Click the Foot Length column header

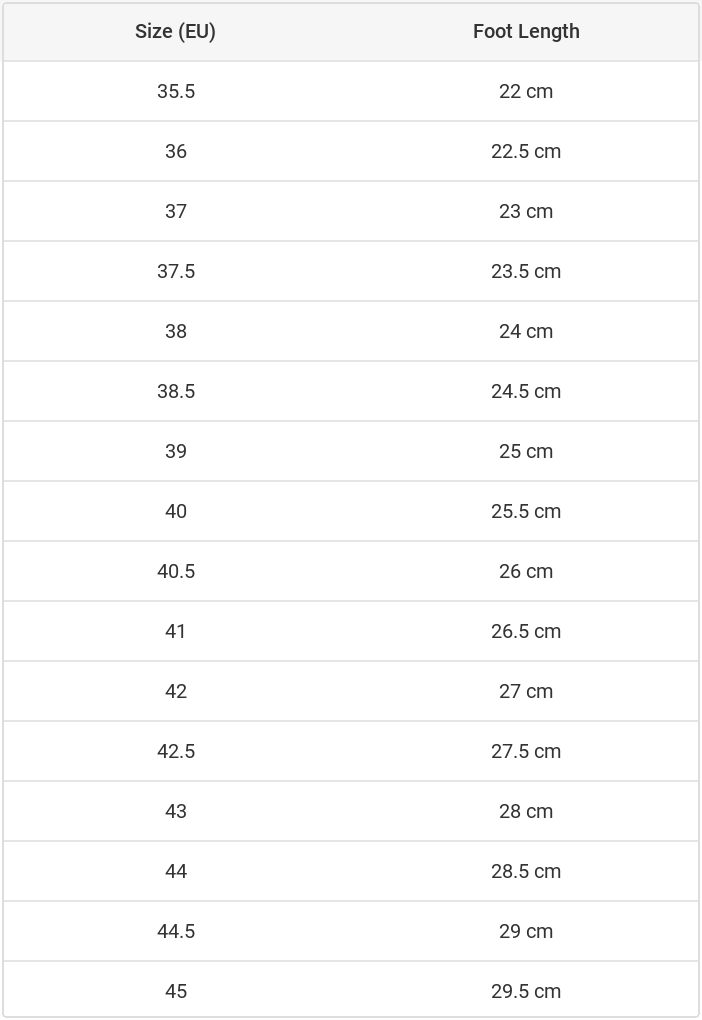pyautogui.click(x=526, y=31)
